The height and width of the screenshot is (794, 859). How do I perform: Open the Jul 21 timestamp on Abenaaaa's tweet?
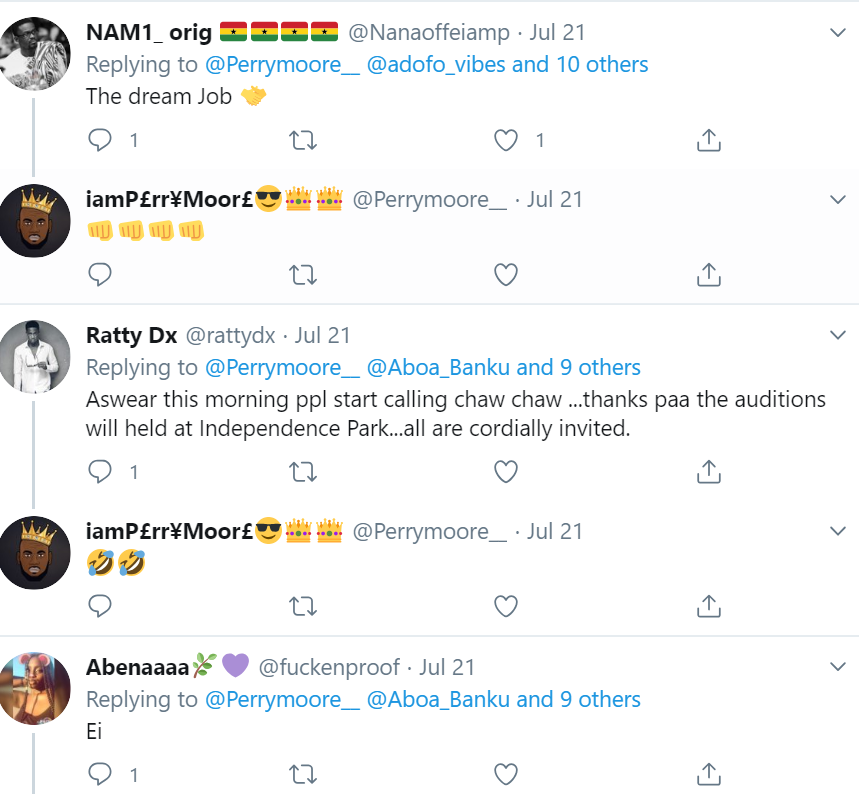point(447,667)
